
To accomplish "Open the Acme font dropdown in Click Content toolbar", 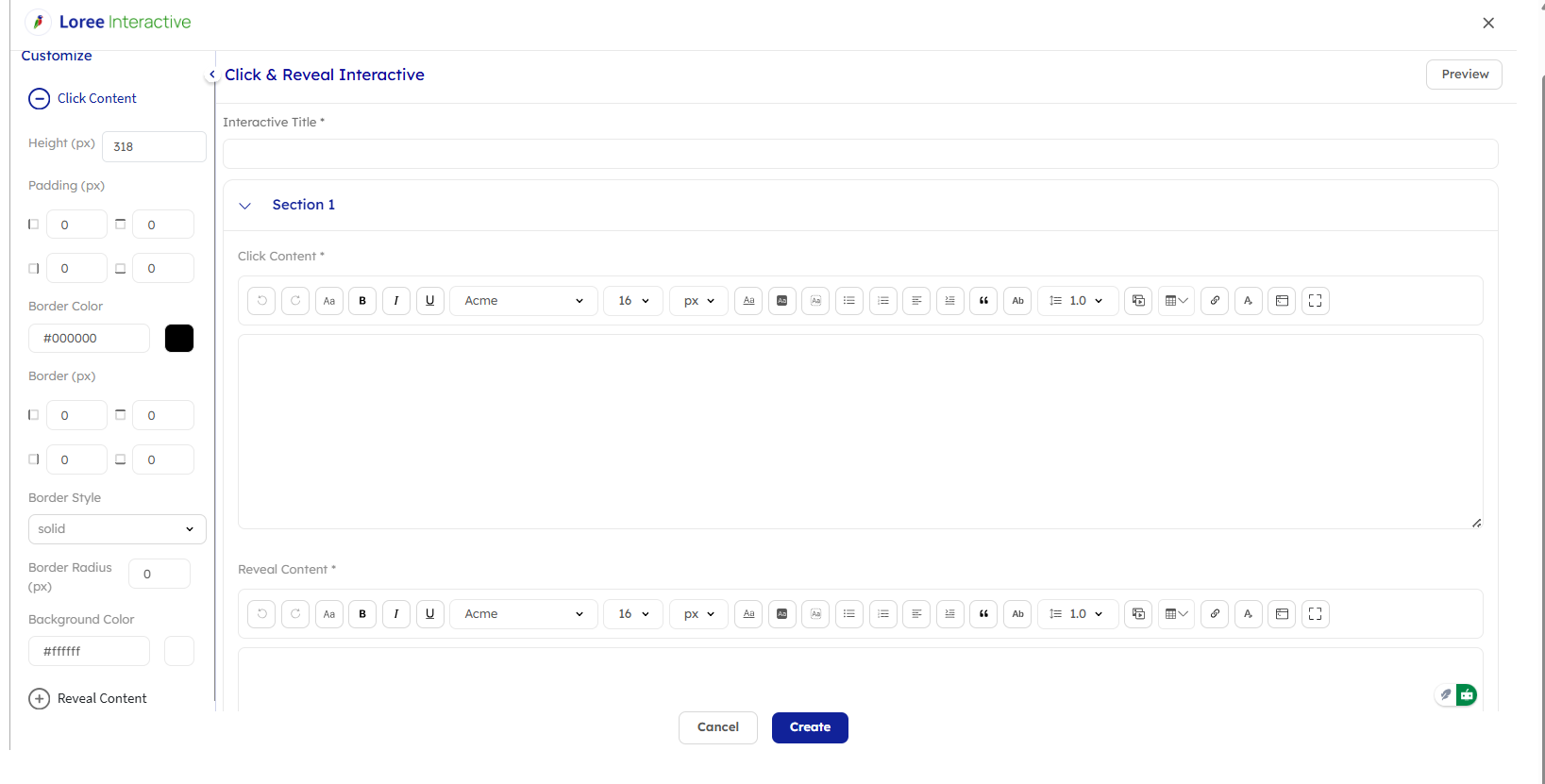I will point(524,301).
